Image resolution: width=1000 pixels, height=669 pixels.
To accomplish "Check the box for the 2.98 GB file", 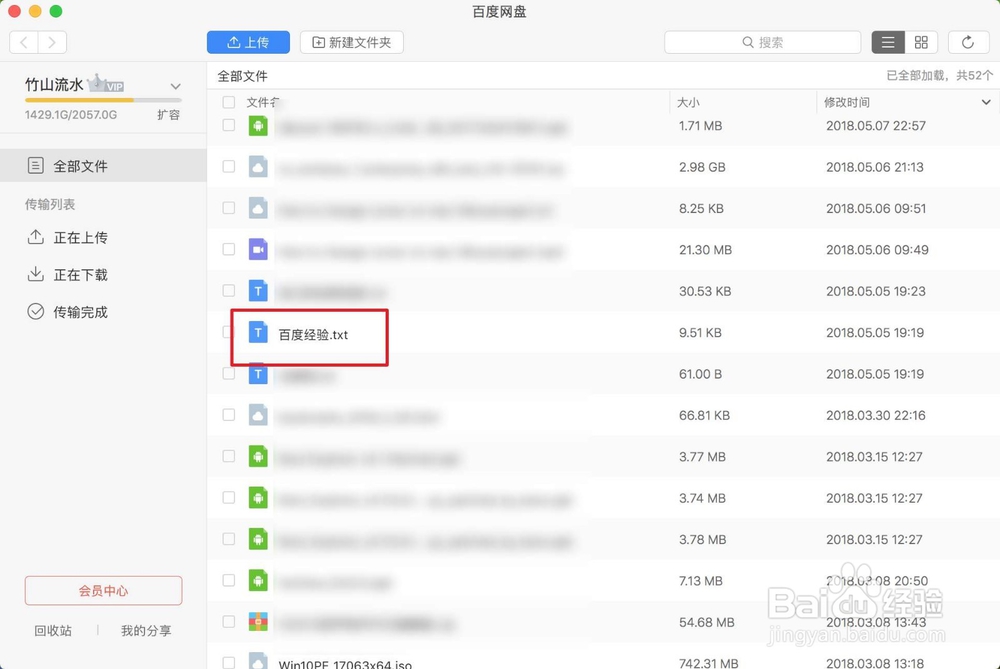I will [x=228, y=166].
